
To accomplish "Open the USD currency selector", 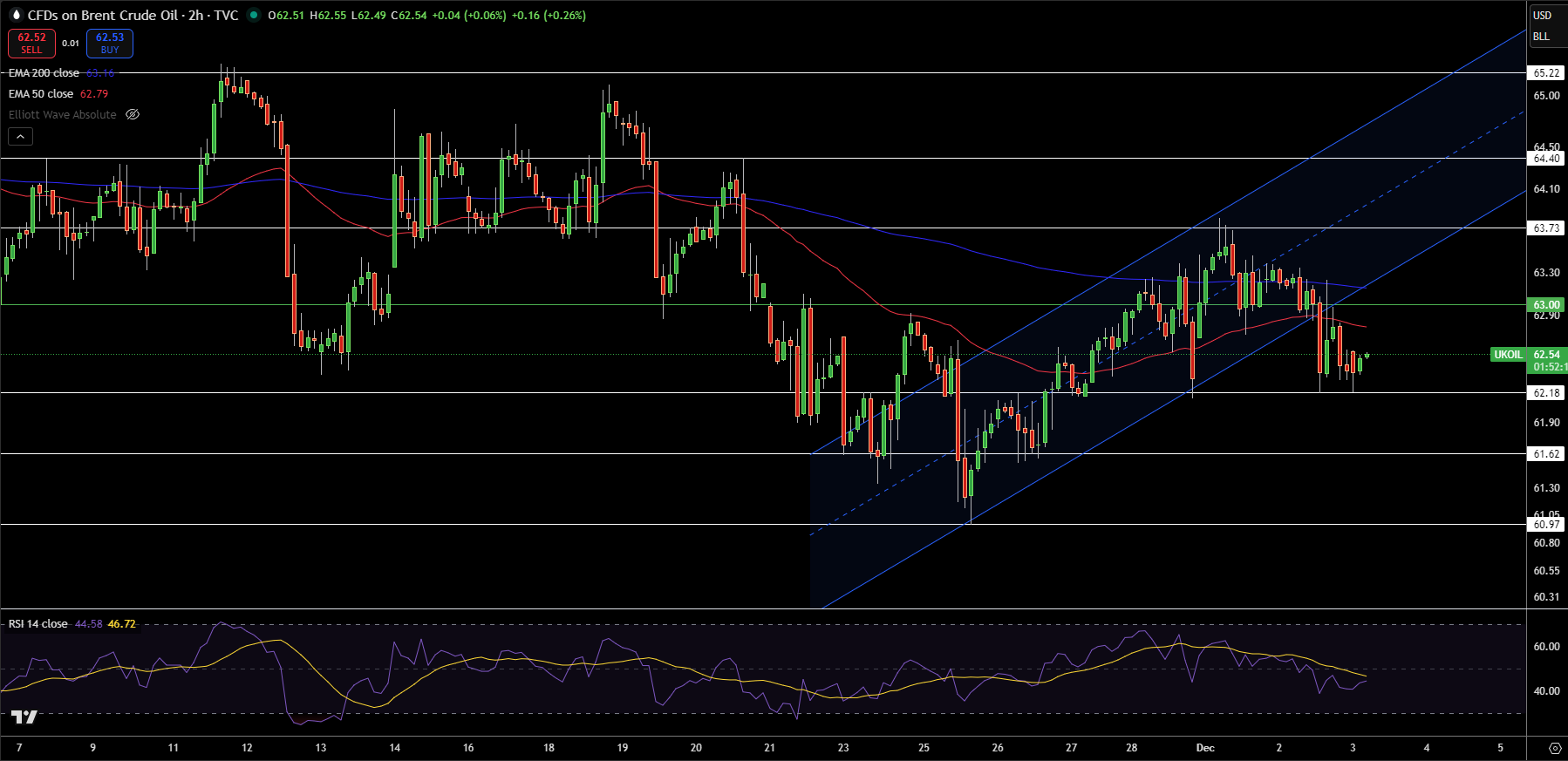I will [1543, 15].
